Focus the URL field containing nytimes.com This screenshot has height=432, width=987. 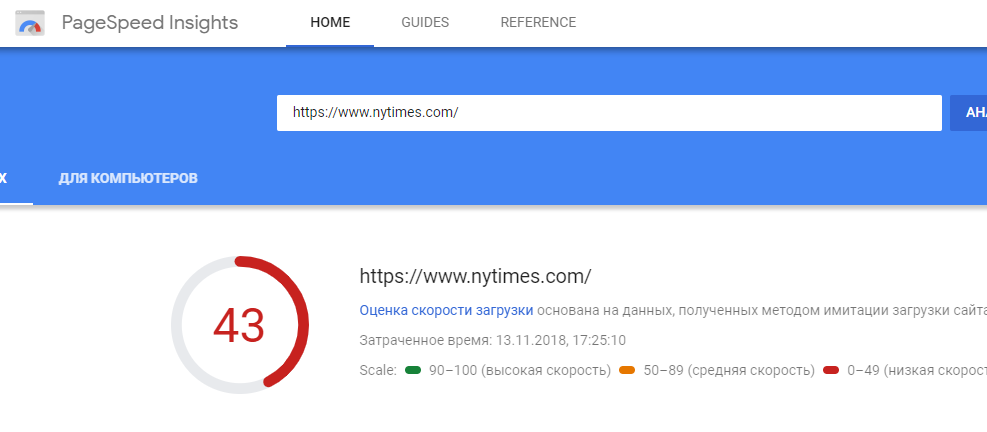(x=608, y=113)
